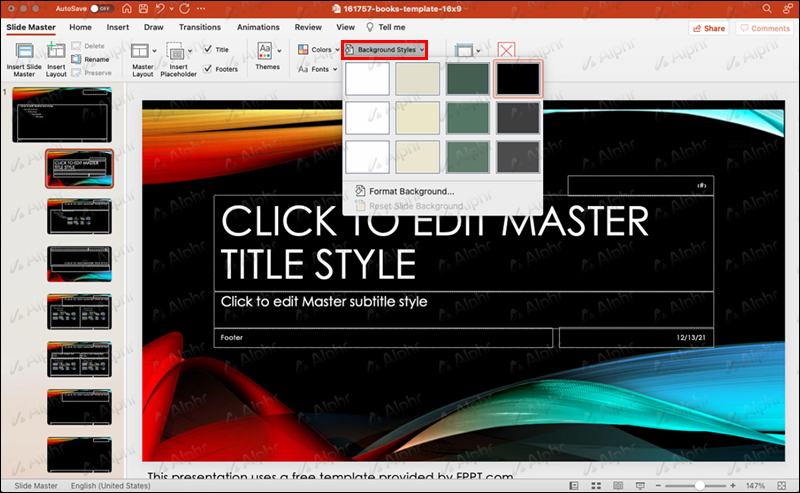
Task: Click the Slide Size icon
Action: point(464,50)
